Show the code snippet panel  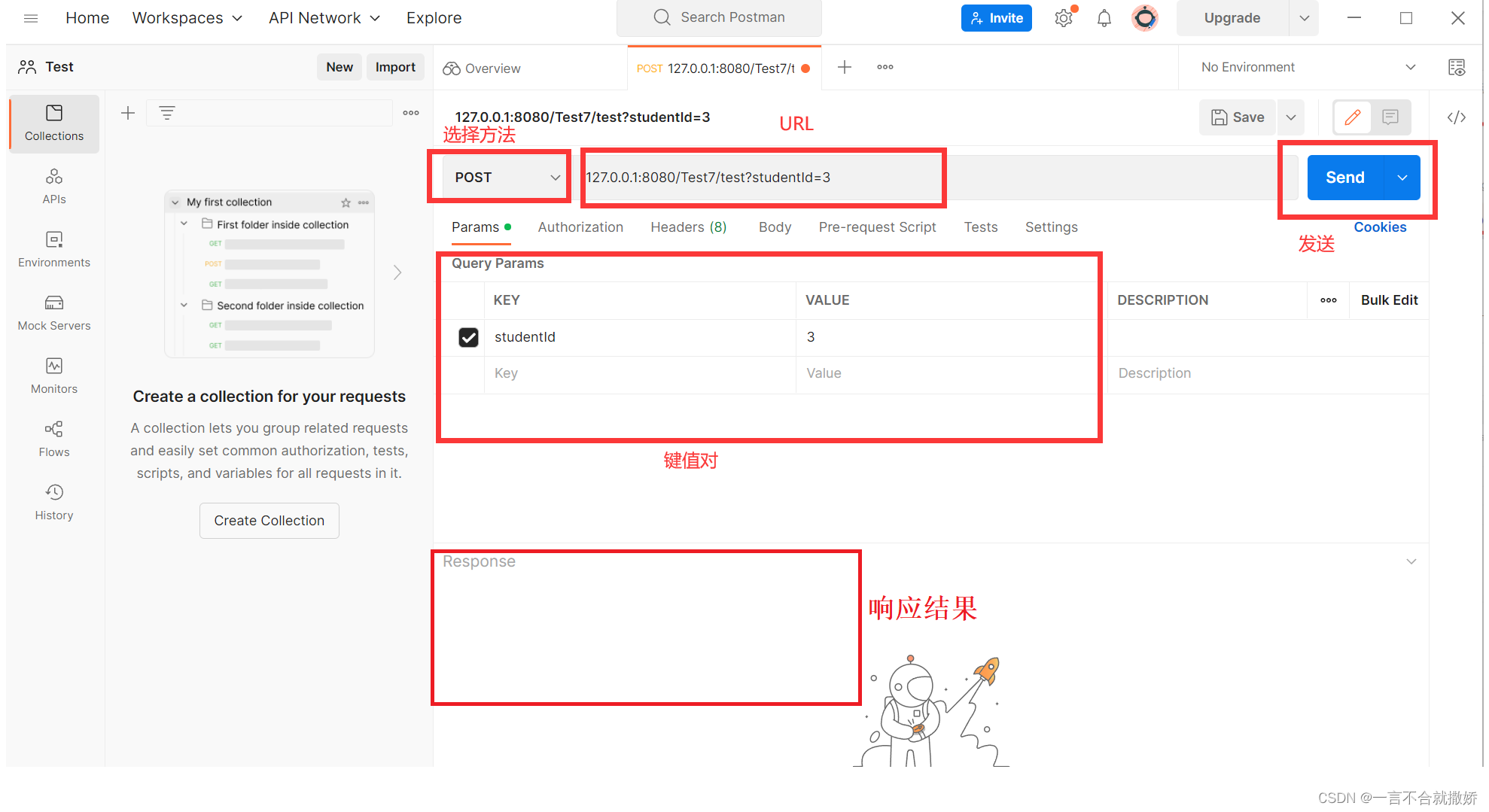pyautogui.click(x=1457, y=117)
